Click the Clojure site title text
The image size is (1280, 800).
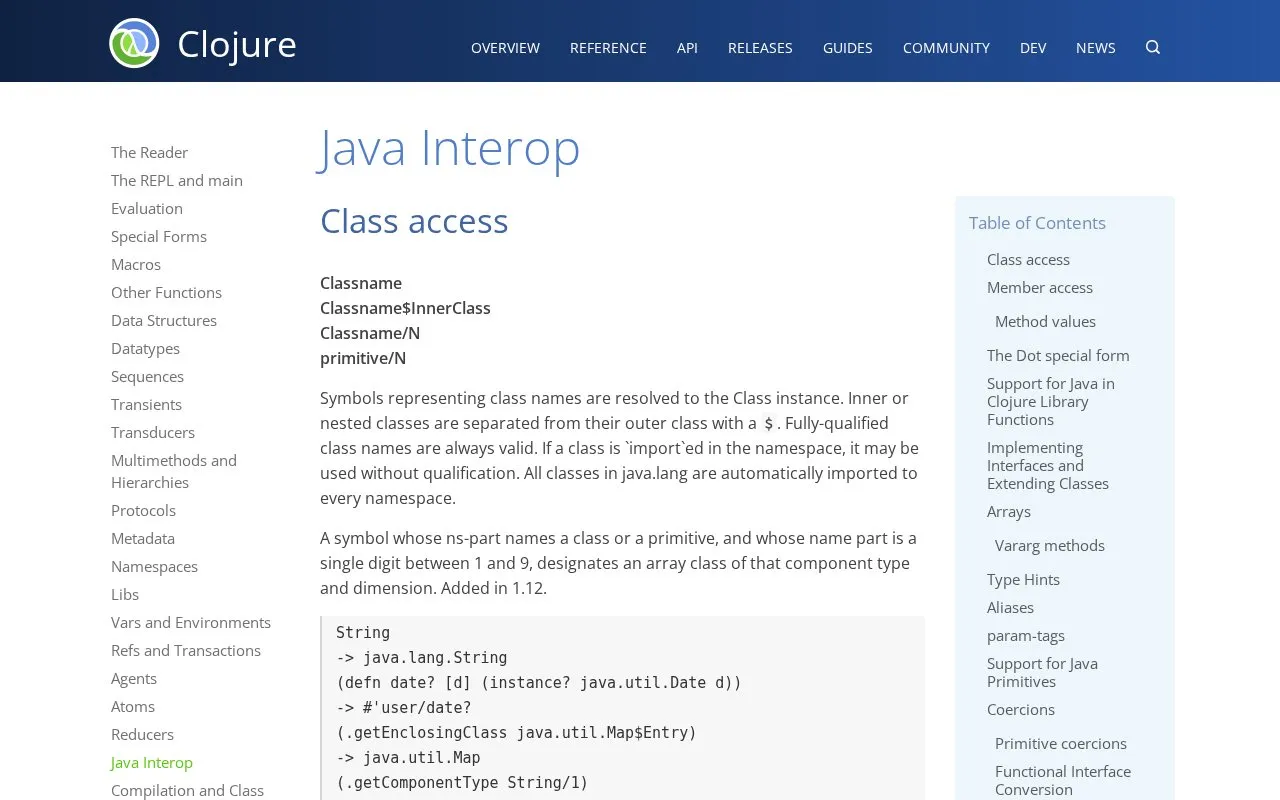237,44
